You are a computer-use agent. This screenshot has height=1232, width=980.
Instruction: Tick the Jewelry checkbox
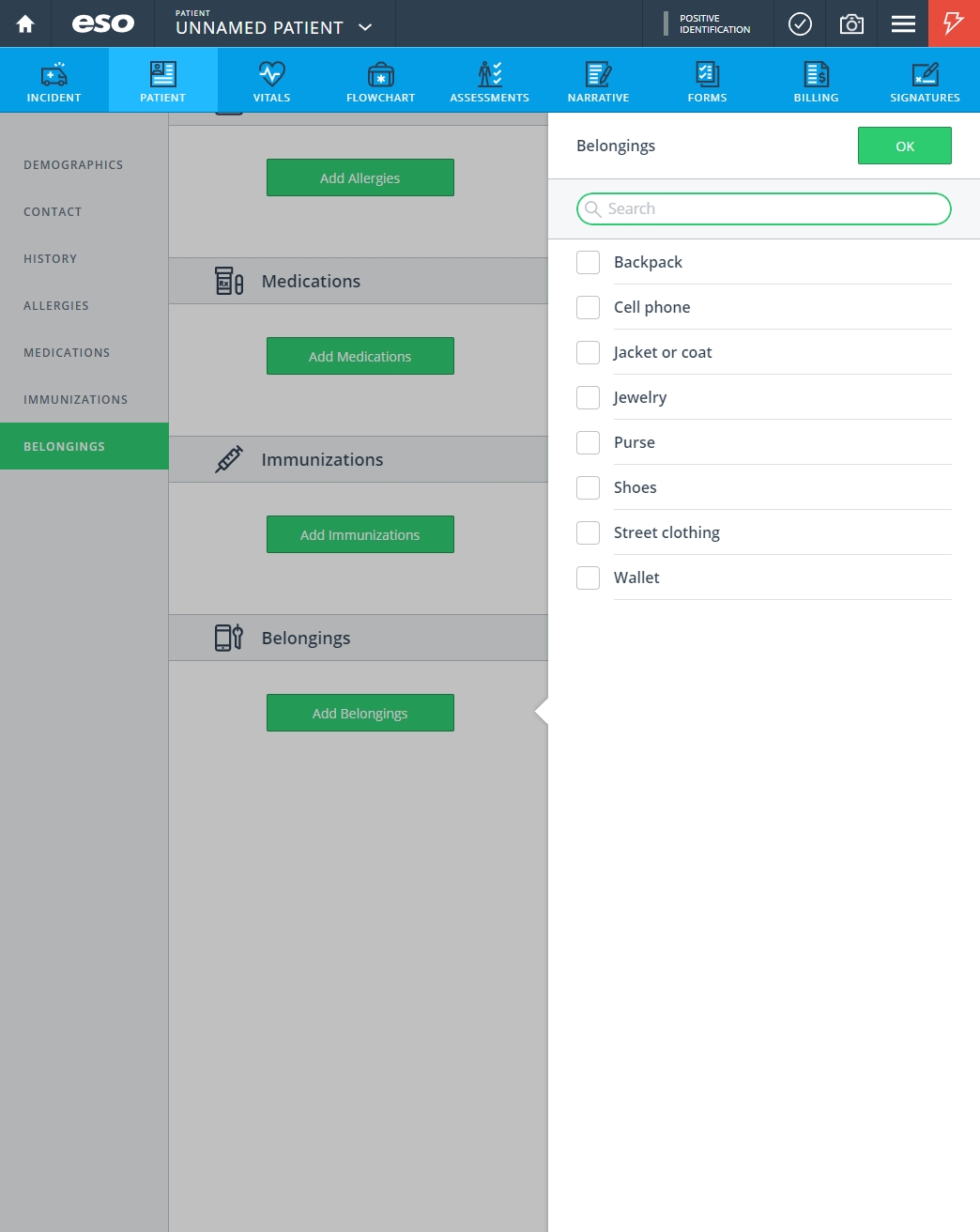[589, 397]
